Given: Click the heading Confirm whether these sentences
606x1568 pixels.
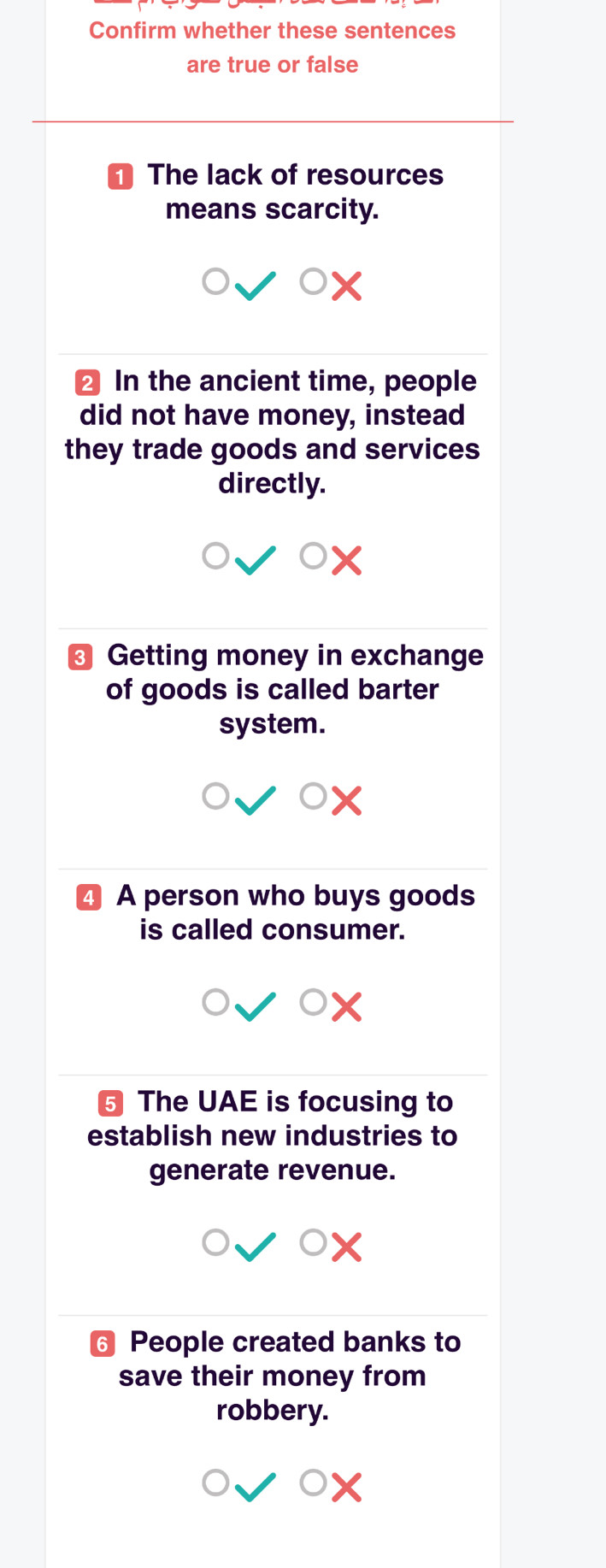Looking at the screenshot, I should tap(273, 31).
